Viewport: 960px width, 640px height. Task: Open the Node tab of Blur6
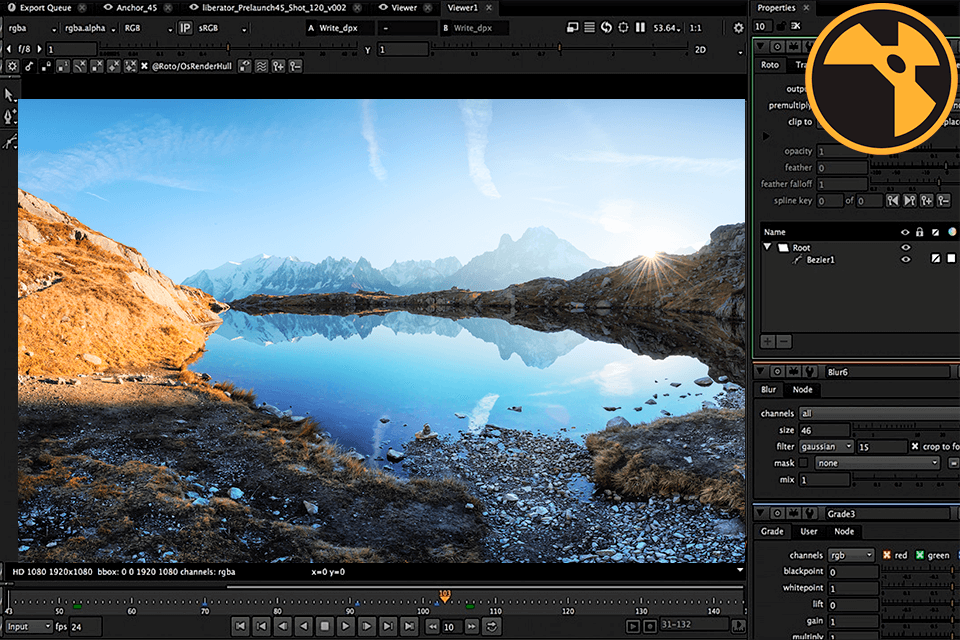[x=802, y=390]
